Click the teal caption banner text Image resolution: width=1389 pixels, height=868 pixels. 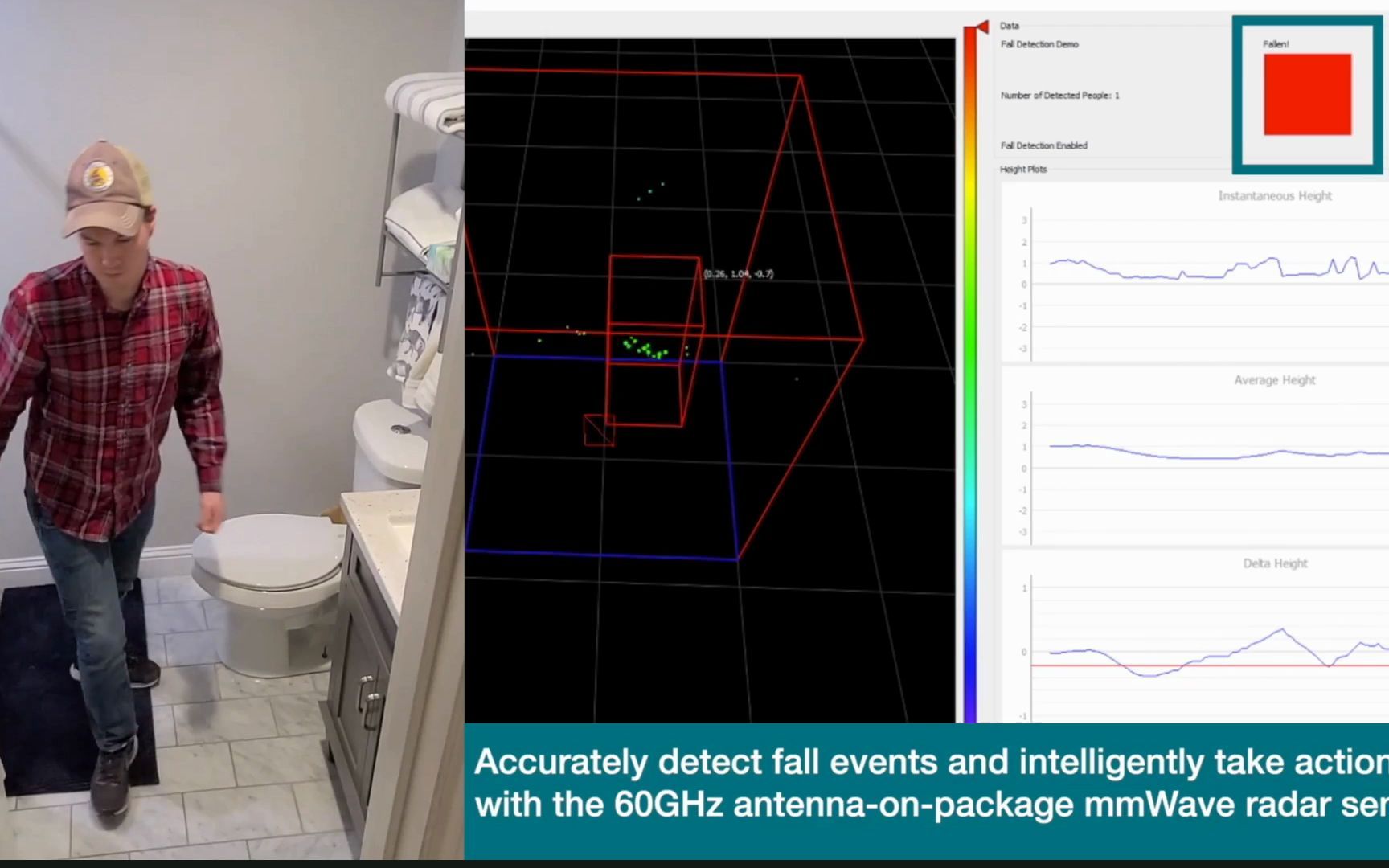click(931, 783)
